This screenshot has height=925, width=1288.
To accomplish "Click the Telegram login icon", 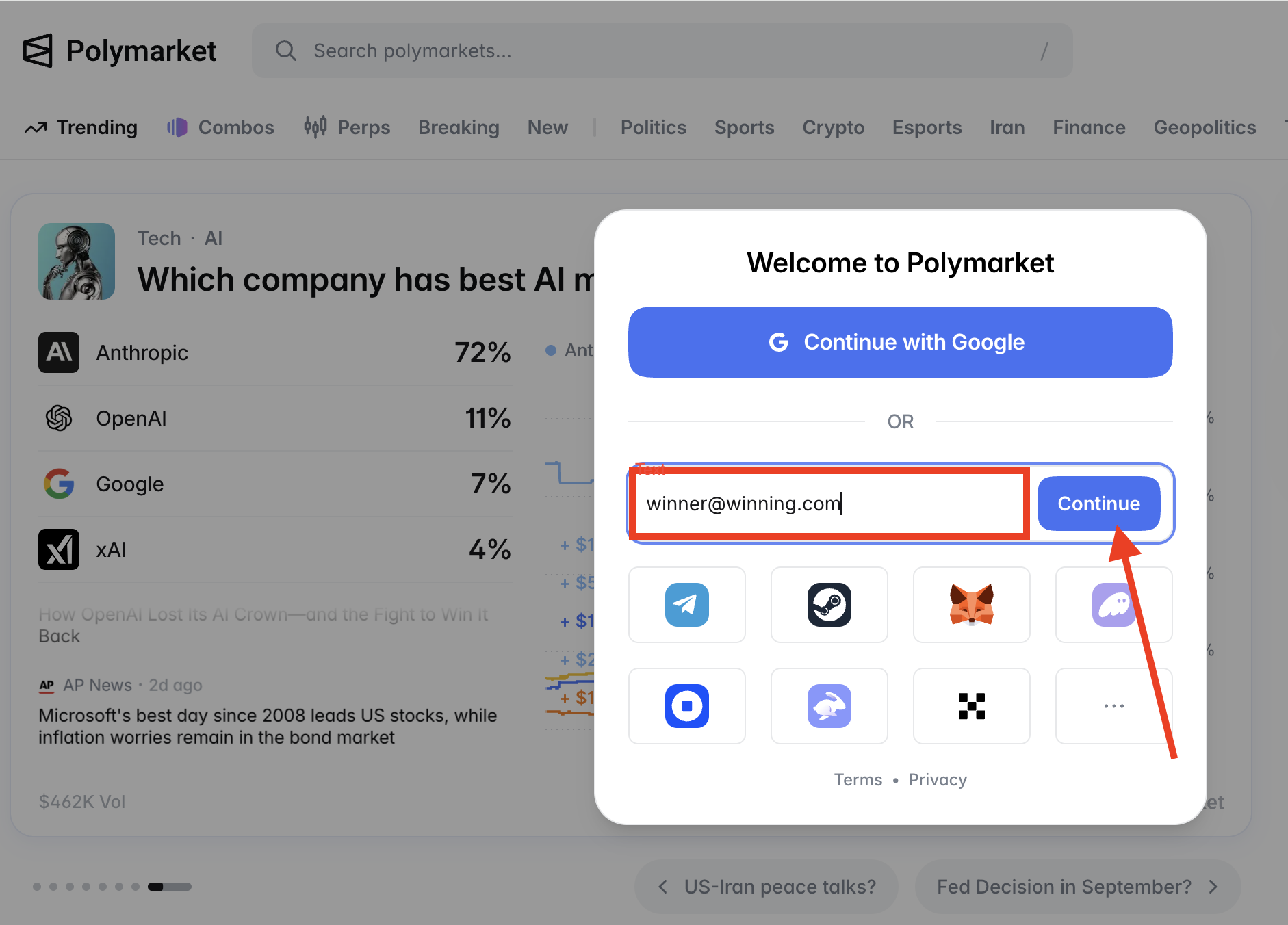I will click(x=687, y=605).
